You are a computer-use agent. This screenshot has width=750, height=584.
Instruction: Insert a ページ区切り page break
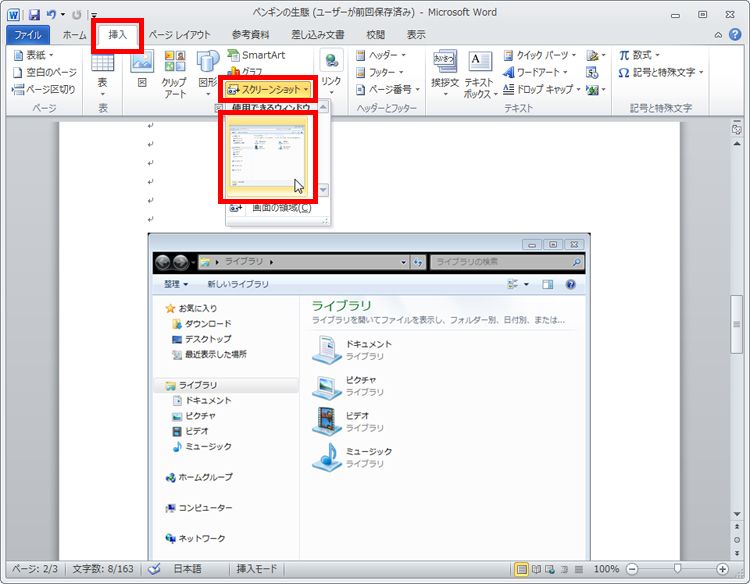(x=44, y=89)
